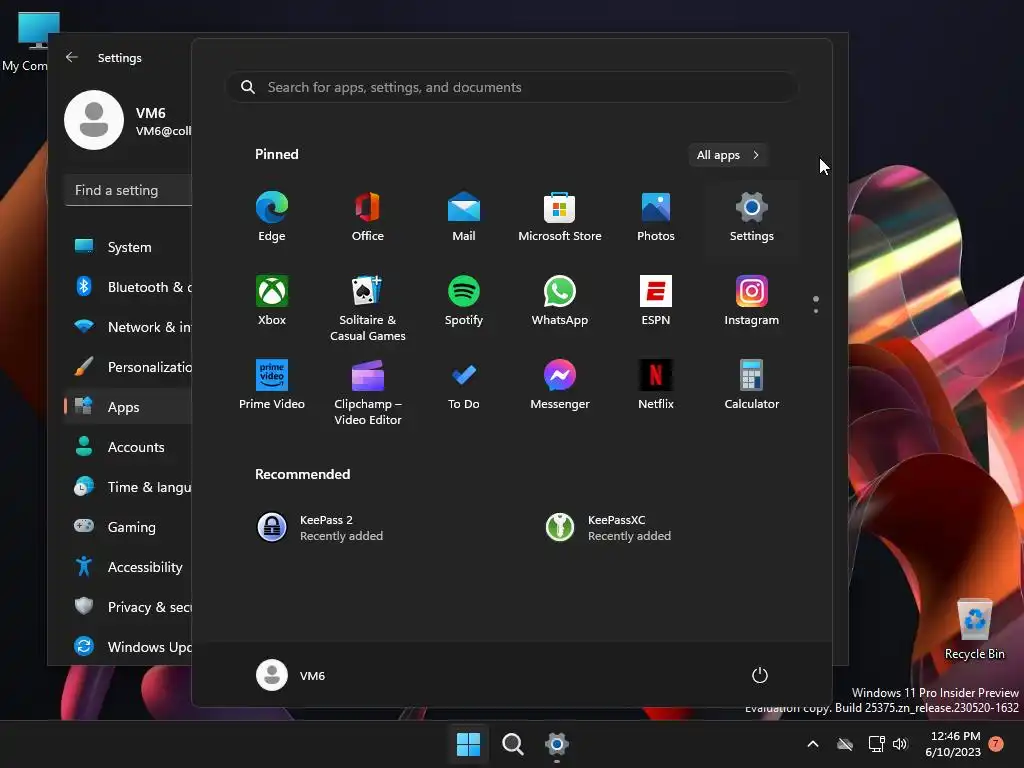This screenshot has width=1024, height=768.
Task: Open Solitaire & Casual Games
Action: [x=368, y=308]
